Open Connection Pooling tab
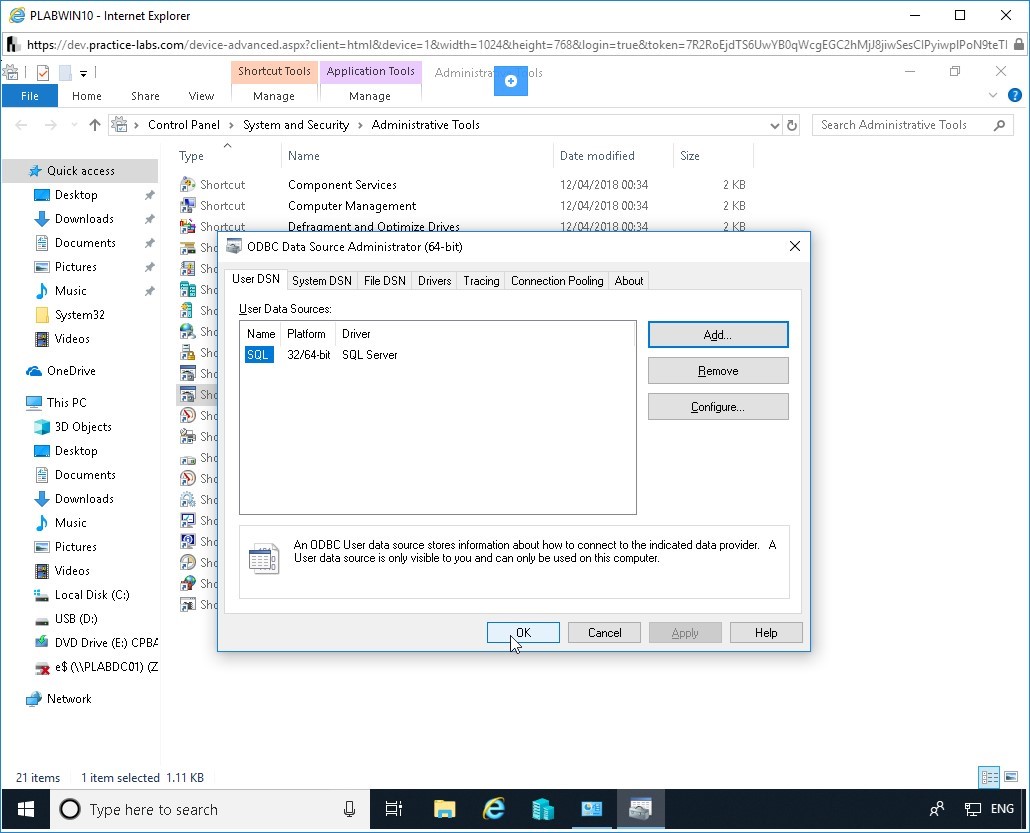 [x=557, y=281]
